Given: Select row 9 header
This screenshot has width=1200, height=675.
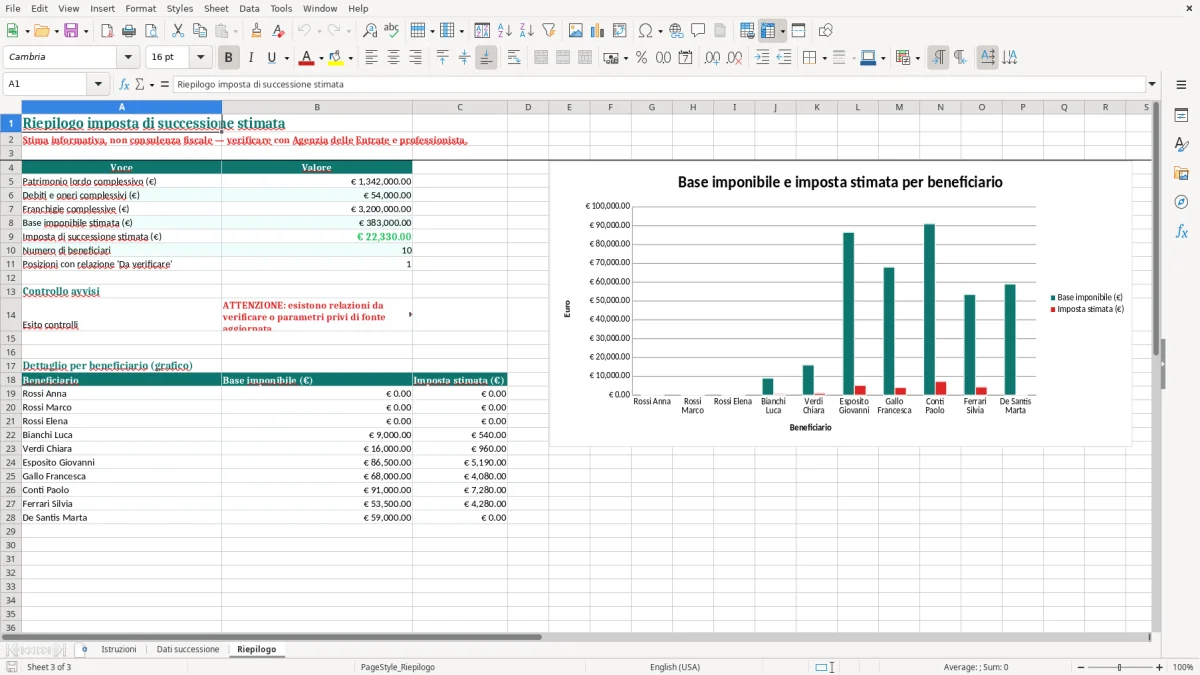Looking at the screenshot, I should point(11,237).
